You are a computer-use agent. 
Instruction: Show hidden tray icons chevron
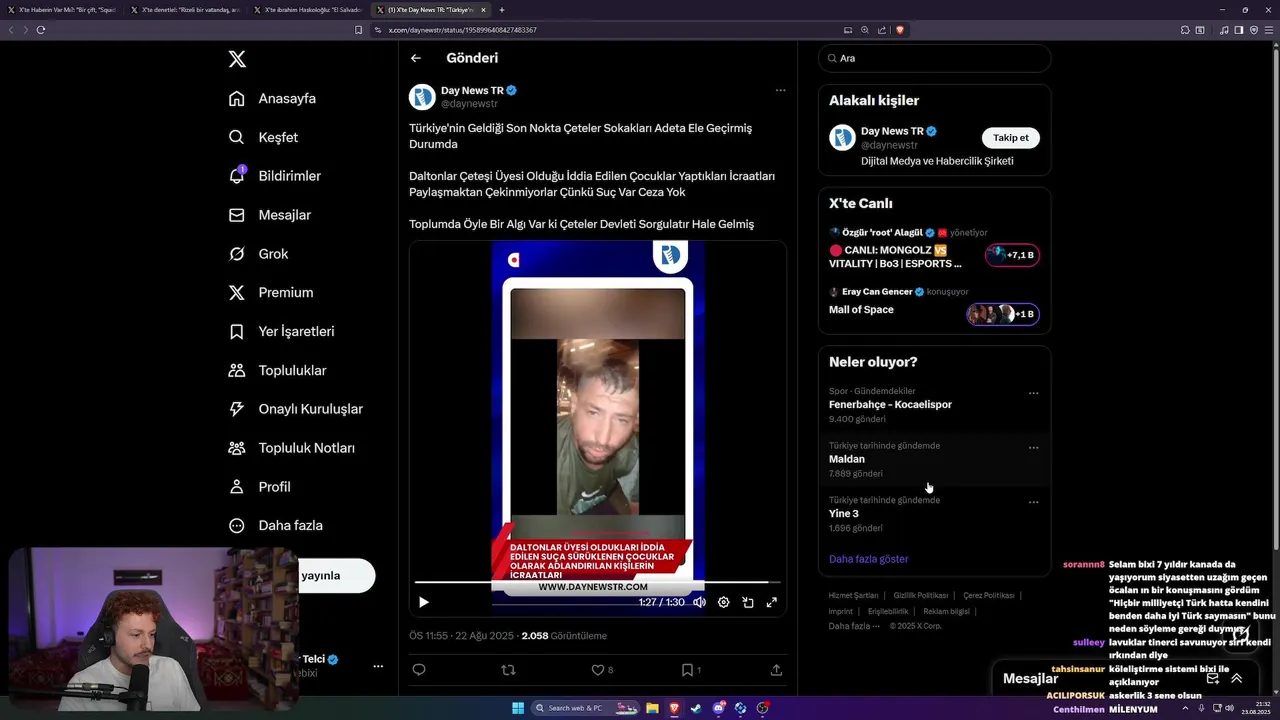(x=1186, y=708)
